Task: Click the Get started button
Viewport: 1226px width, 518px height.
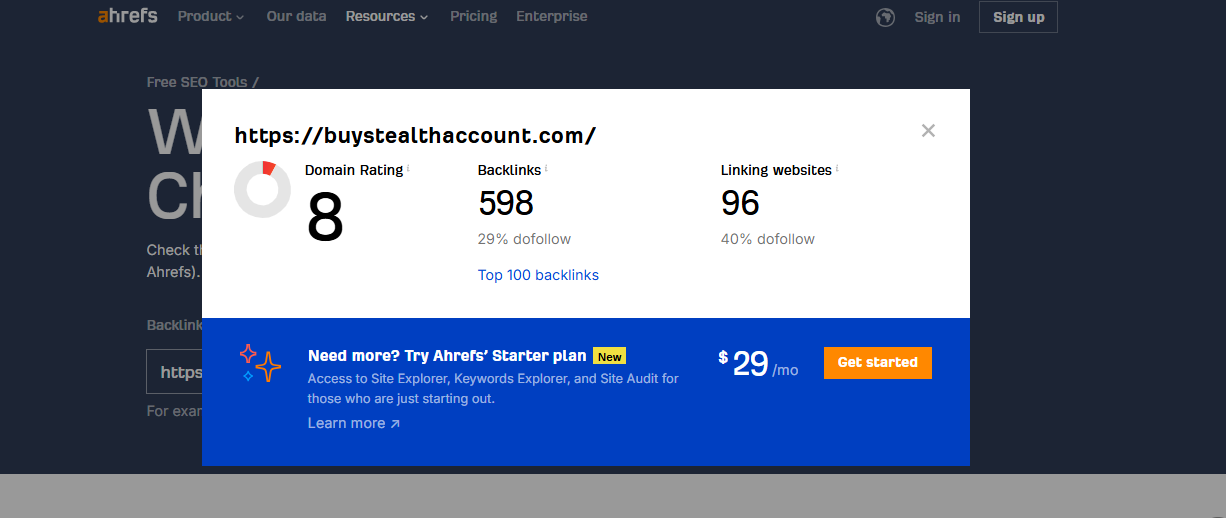Action: click(x=877, y=362)
